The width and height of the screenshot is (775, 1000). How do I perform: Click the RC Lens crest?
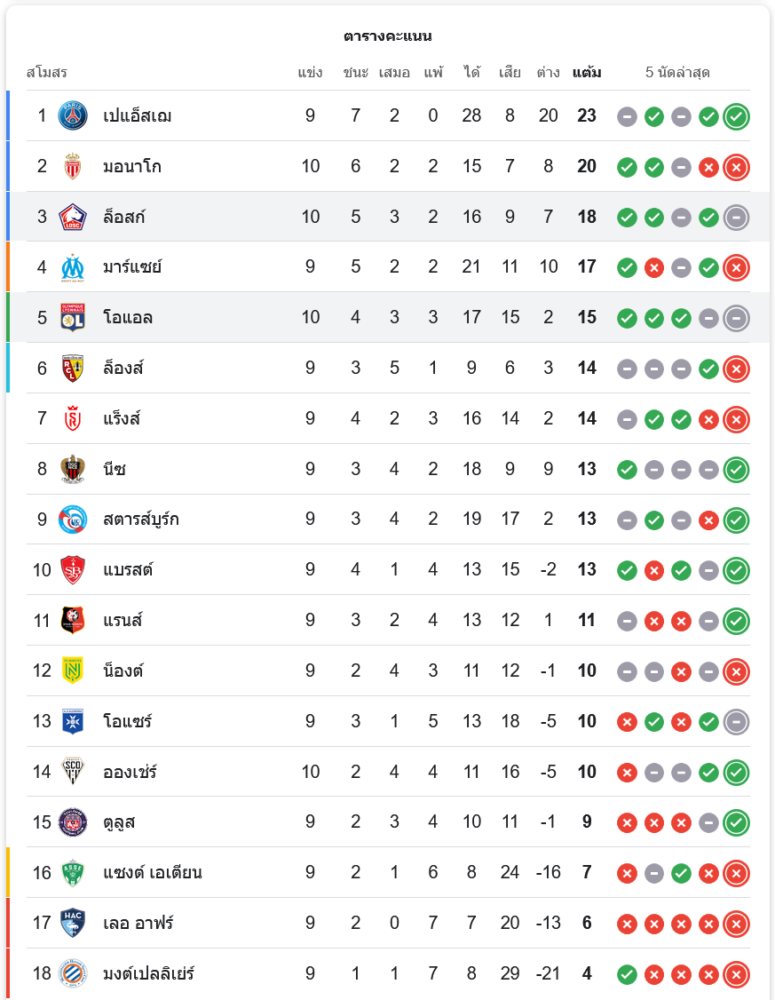pos(73,368)
